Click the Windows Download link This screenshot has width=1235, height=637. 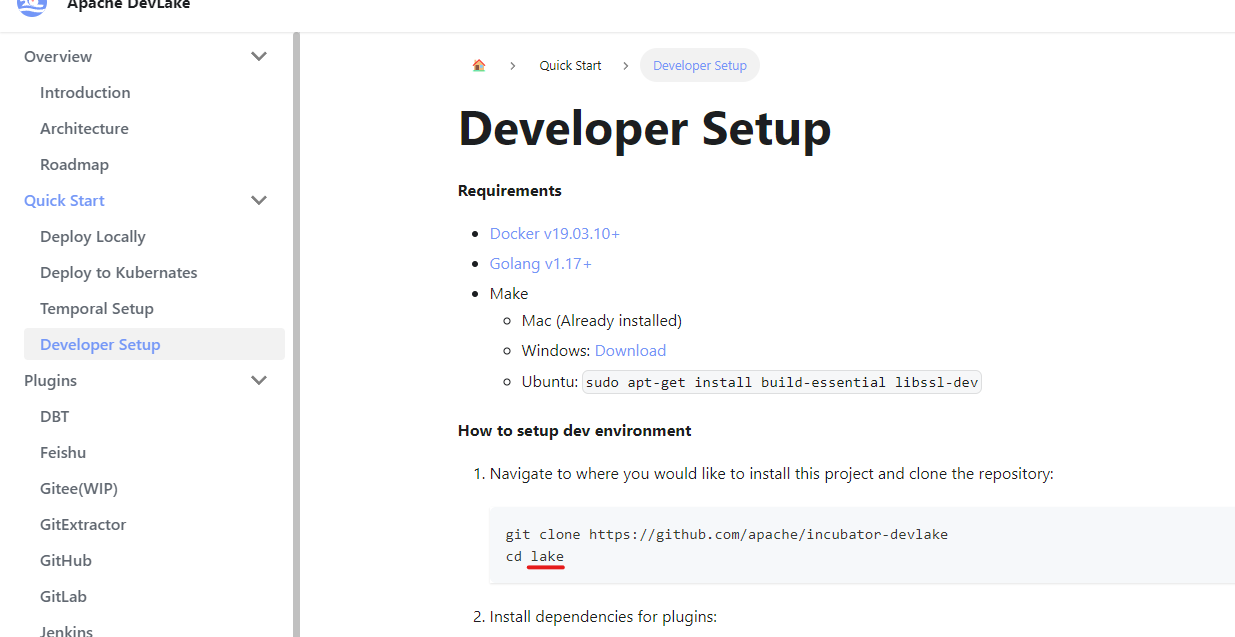click(x=630, y=351)
